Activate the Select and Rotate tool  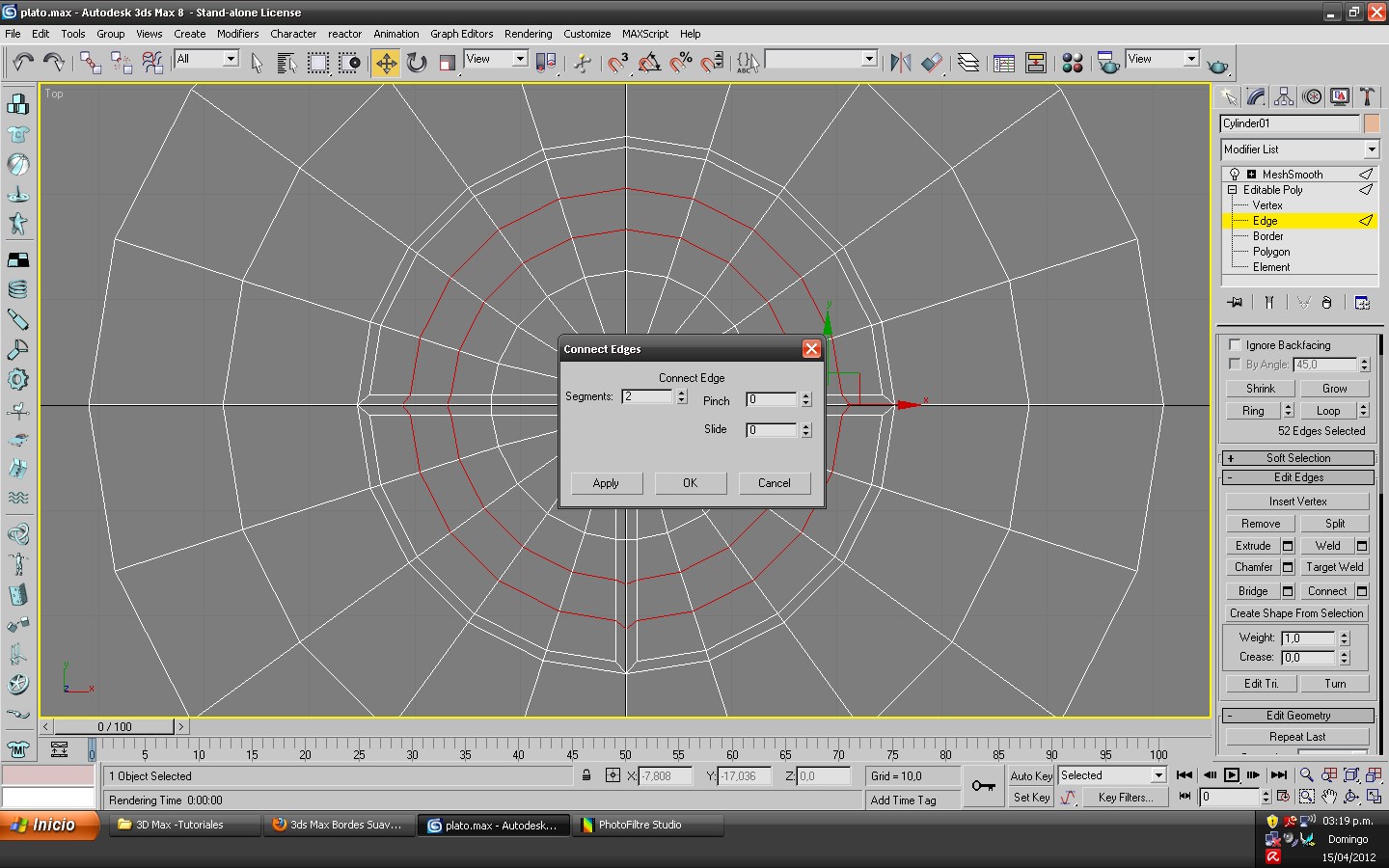click(417, 63)
